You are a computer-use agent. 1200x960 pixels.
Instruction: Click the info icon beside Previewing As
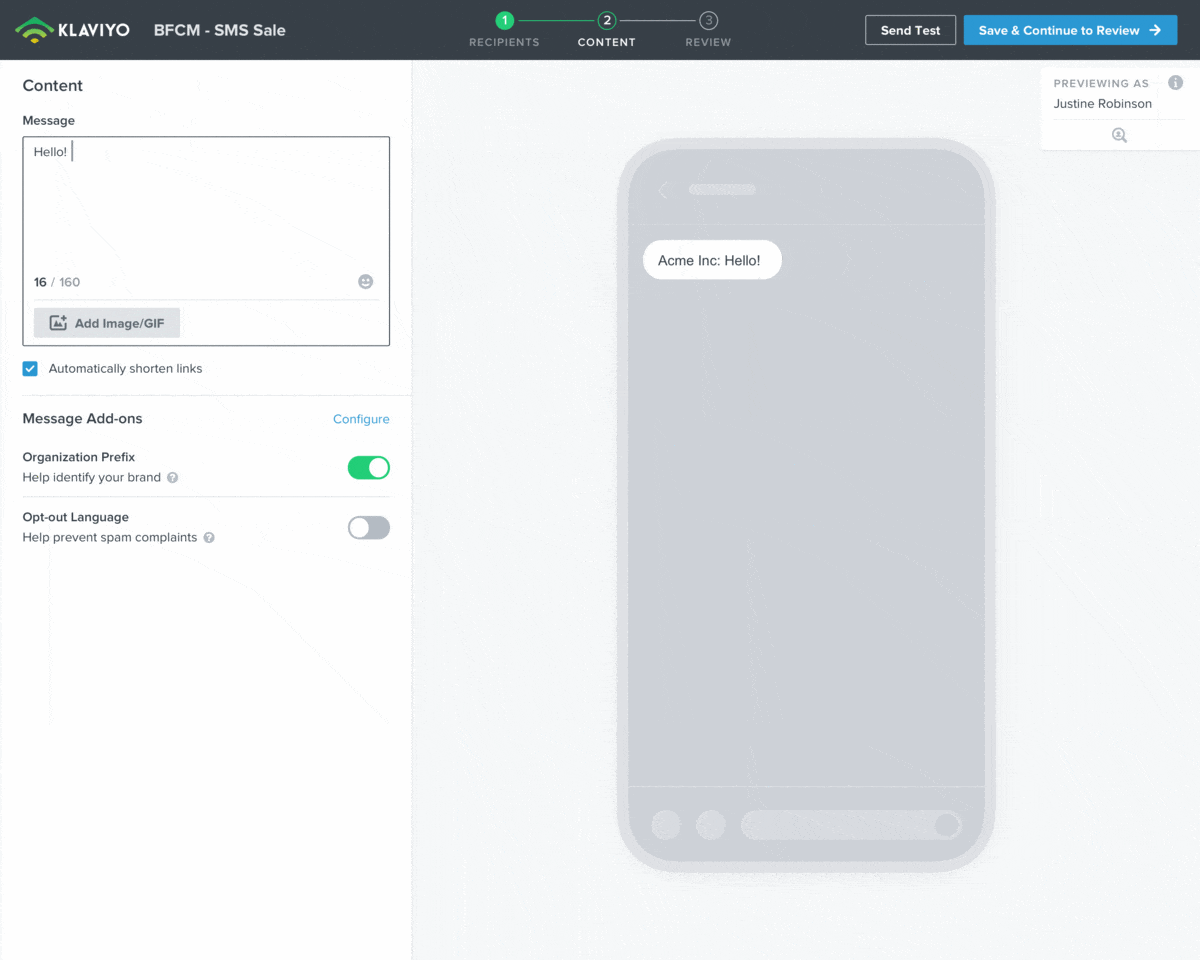1176,83
